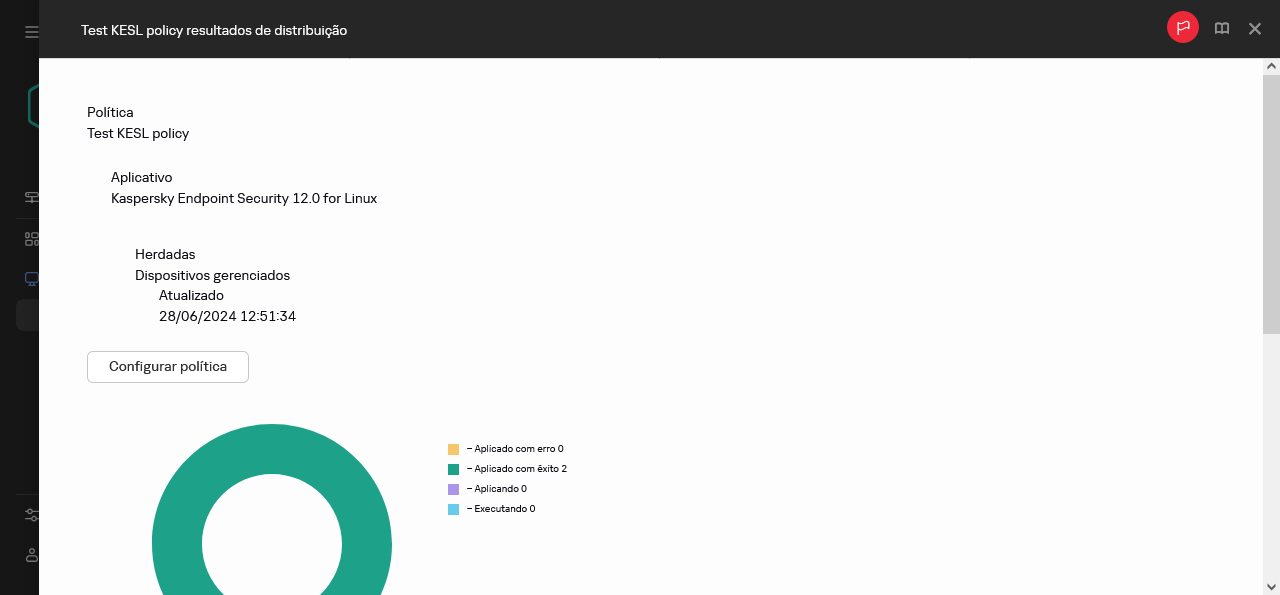
Task: Open the sliders settings sidebar icon
Action: point(32,515)
